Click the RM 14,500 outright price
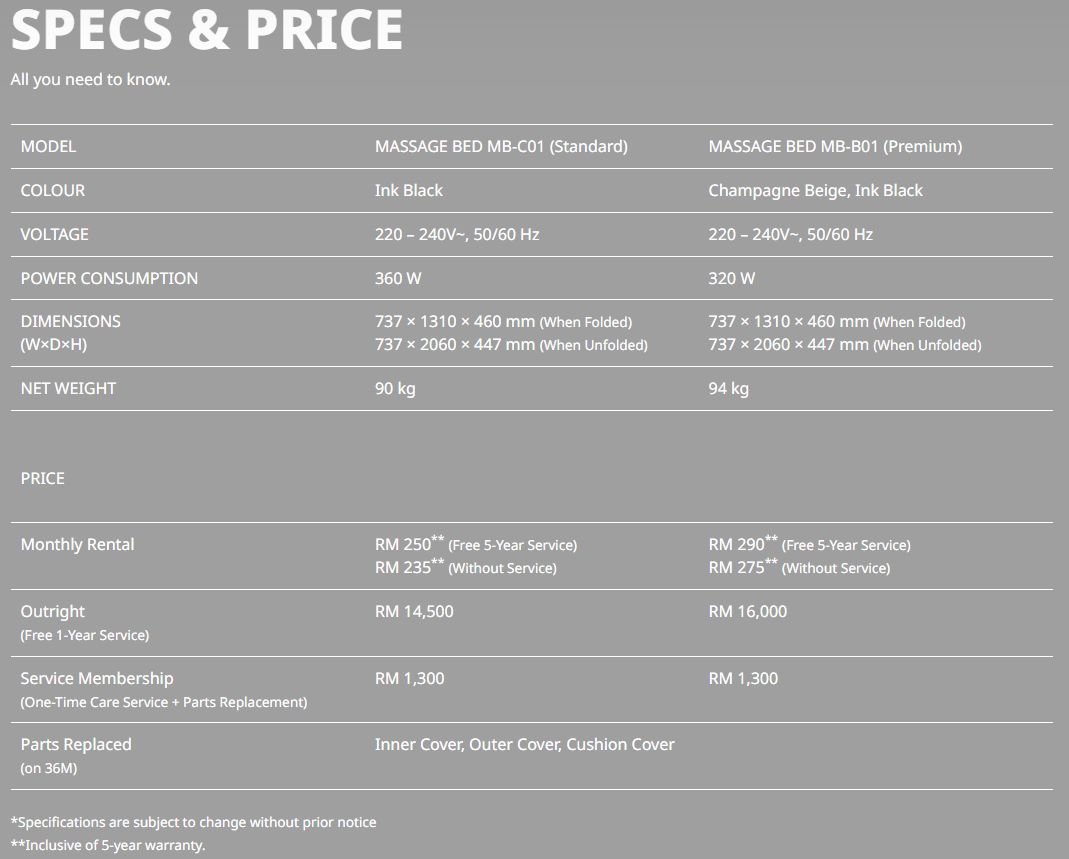Screen dimensions: 1069x859 [414, 612]
